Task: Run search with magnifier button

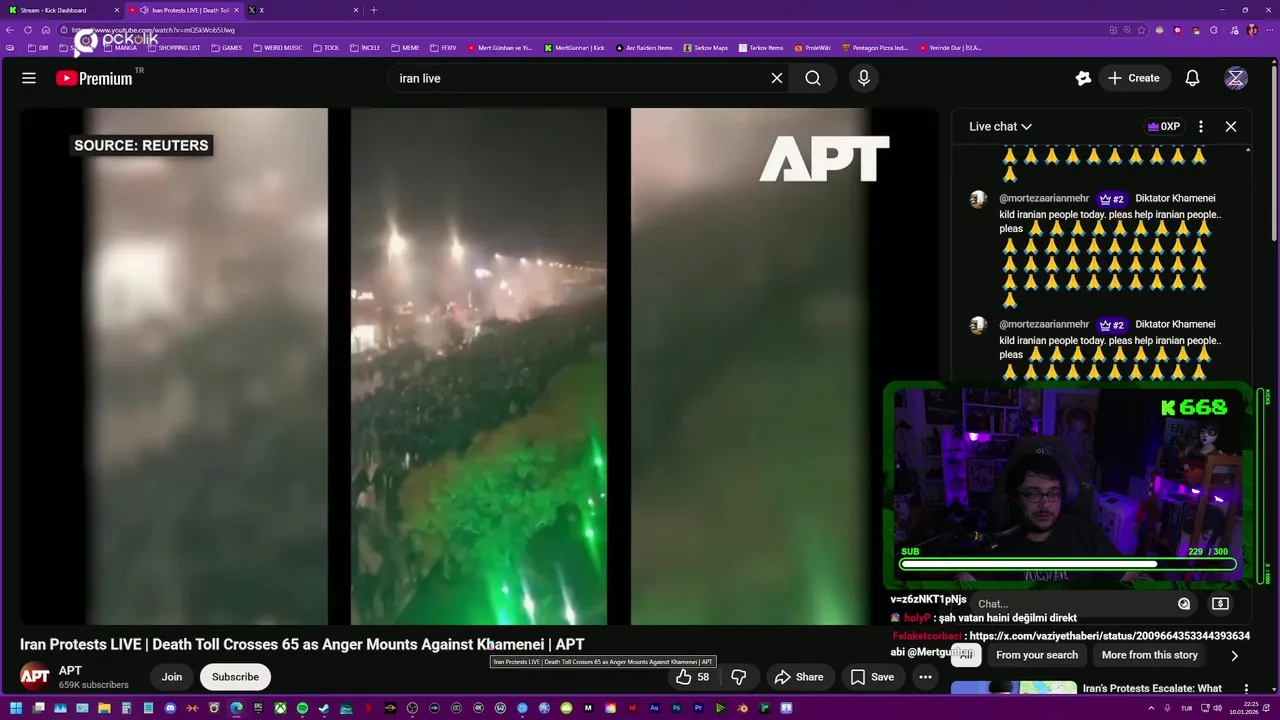Action: (813, 78)
